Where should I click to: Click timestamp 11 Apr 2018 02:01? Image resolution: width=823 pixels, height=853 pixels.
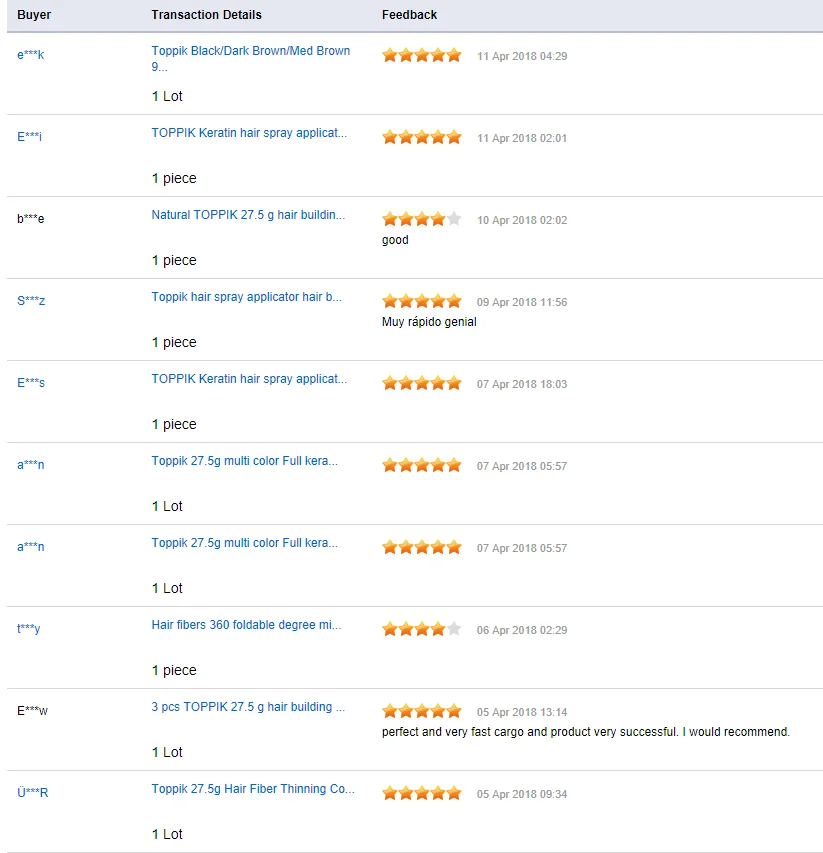522,138
